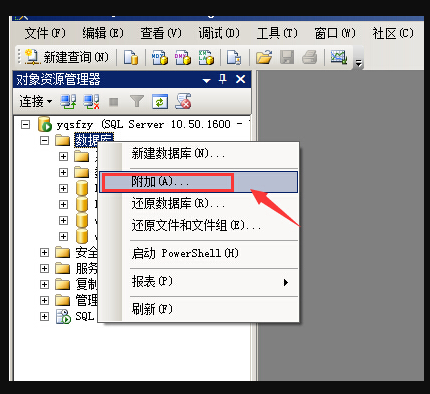Click the Open File folder icon
430x394 pixels.
[x=264, y=57]
